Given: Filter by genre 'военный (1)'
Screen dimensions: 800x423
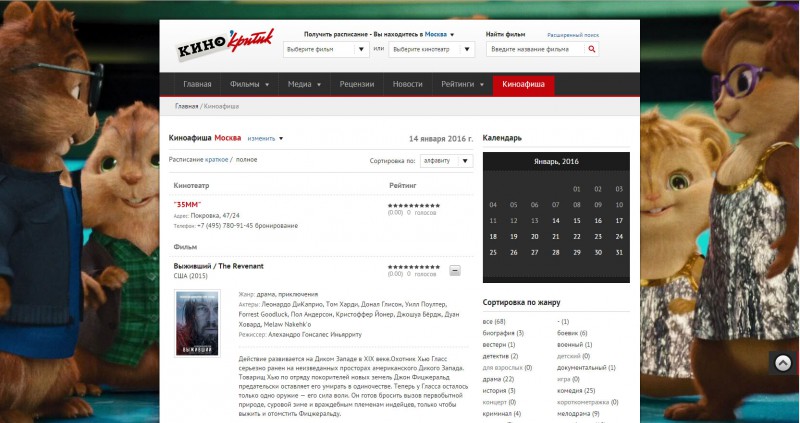Looking at the screenshot, I should tap(574, 345).
